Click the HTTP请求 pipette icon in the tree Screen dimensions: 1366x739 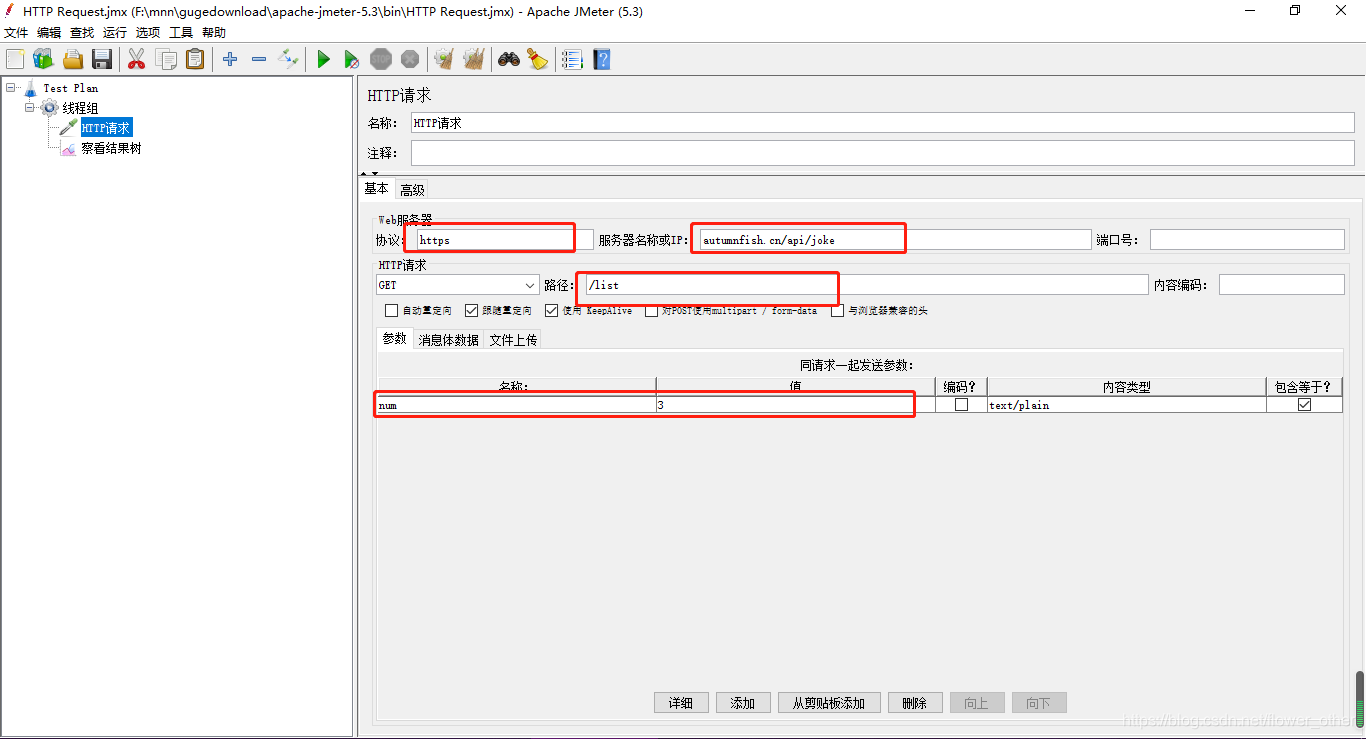tap(68, 128)
